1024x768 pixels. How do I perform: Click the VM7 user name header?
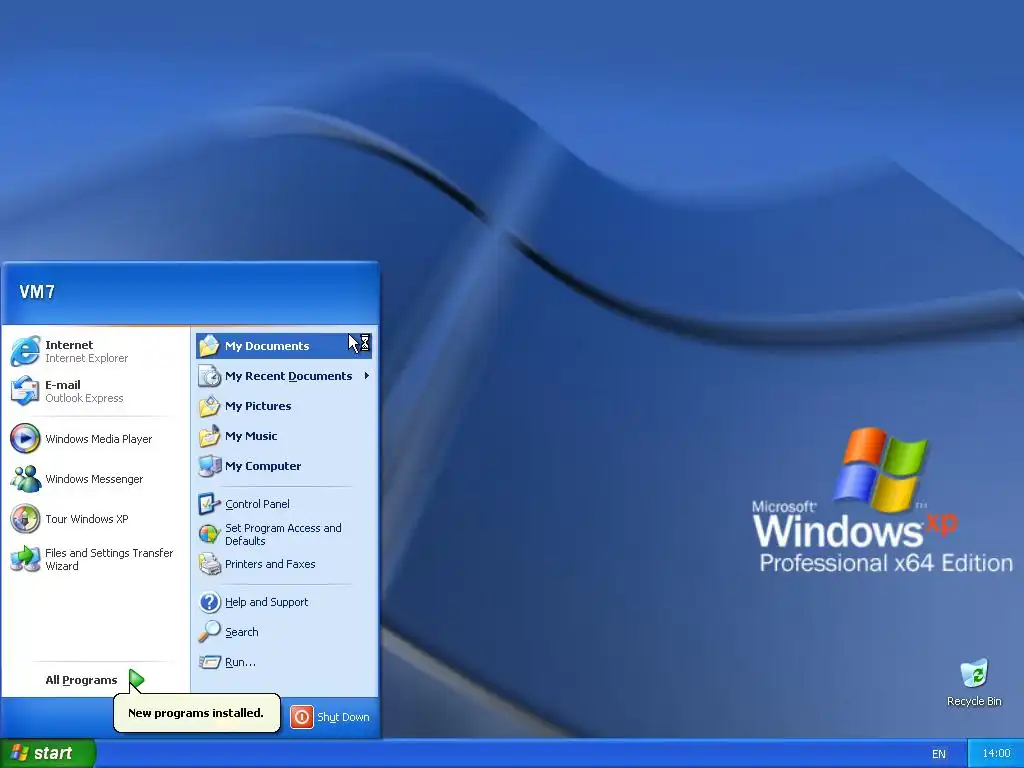click(37, 292)
